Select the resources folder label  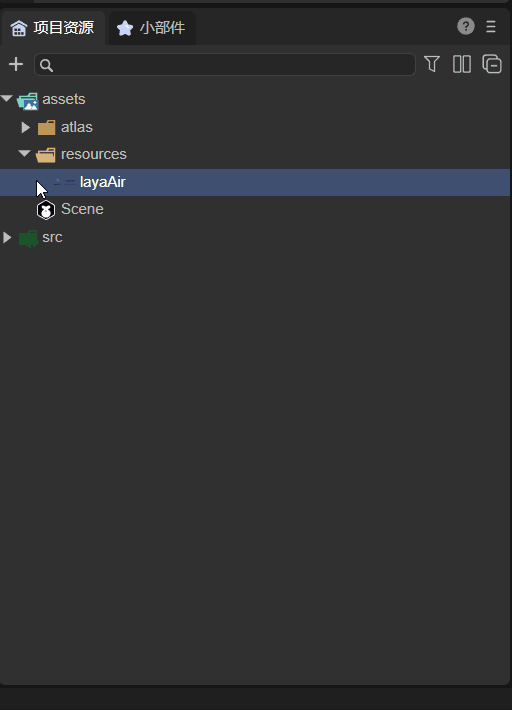click(x=94, y=154)
